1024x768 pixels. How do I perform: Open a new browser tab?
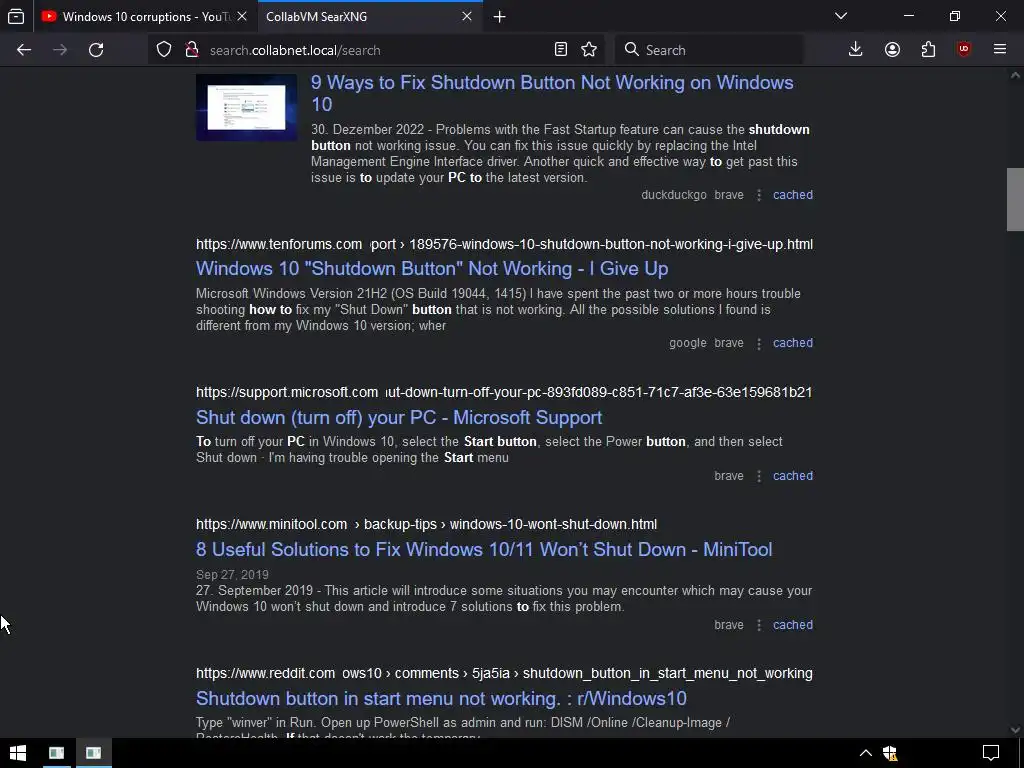click(x=500, y=17)
